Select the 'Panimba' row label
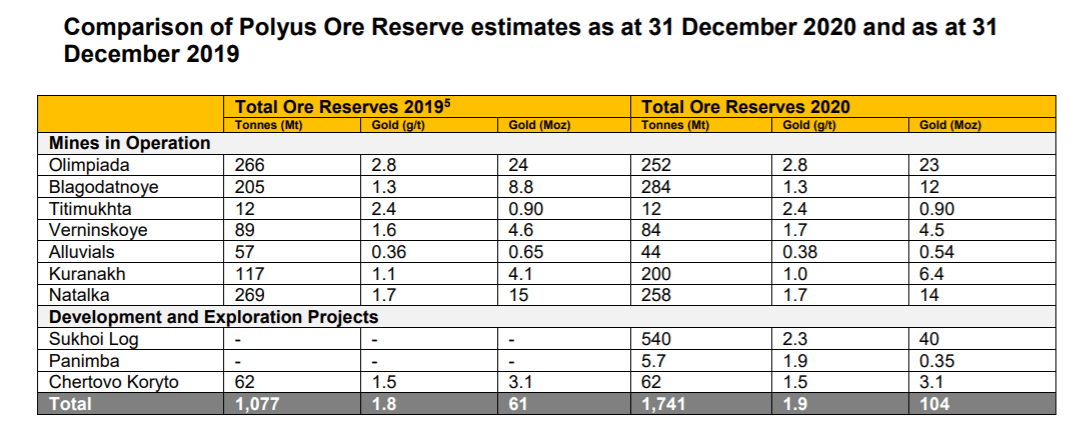 point(84,361)
